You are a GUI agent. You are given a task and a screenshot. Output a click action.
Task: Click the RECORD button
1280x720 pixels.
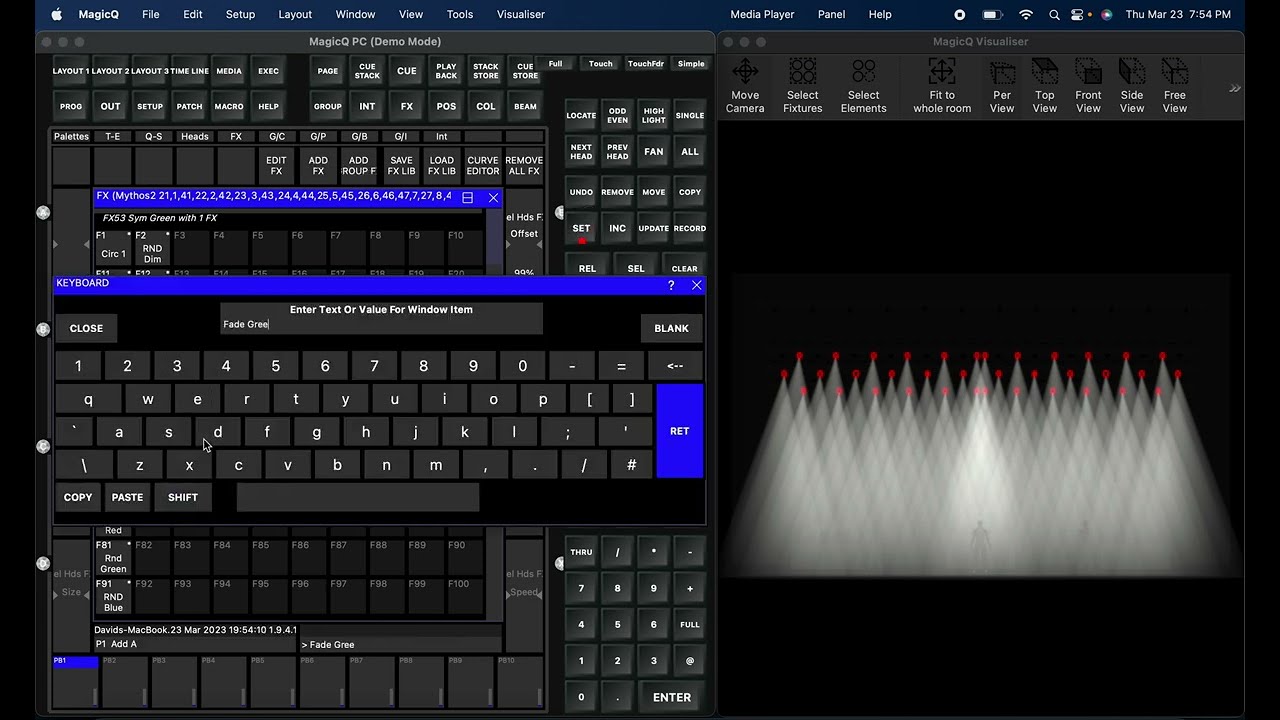pyautogui.click(x=689, y=229)
